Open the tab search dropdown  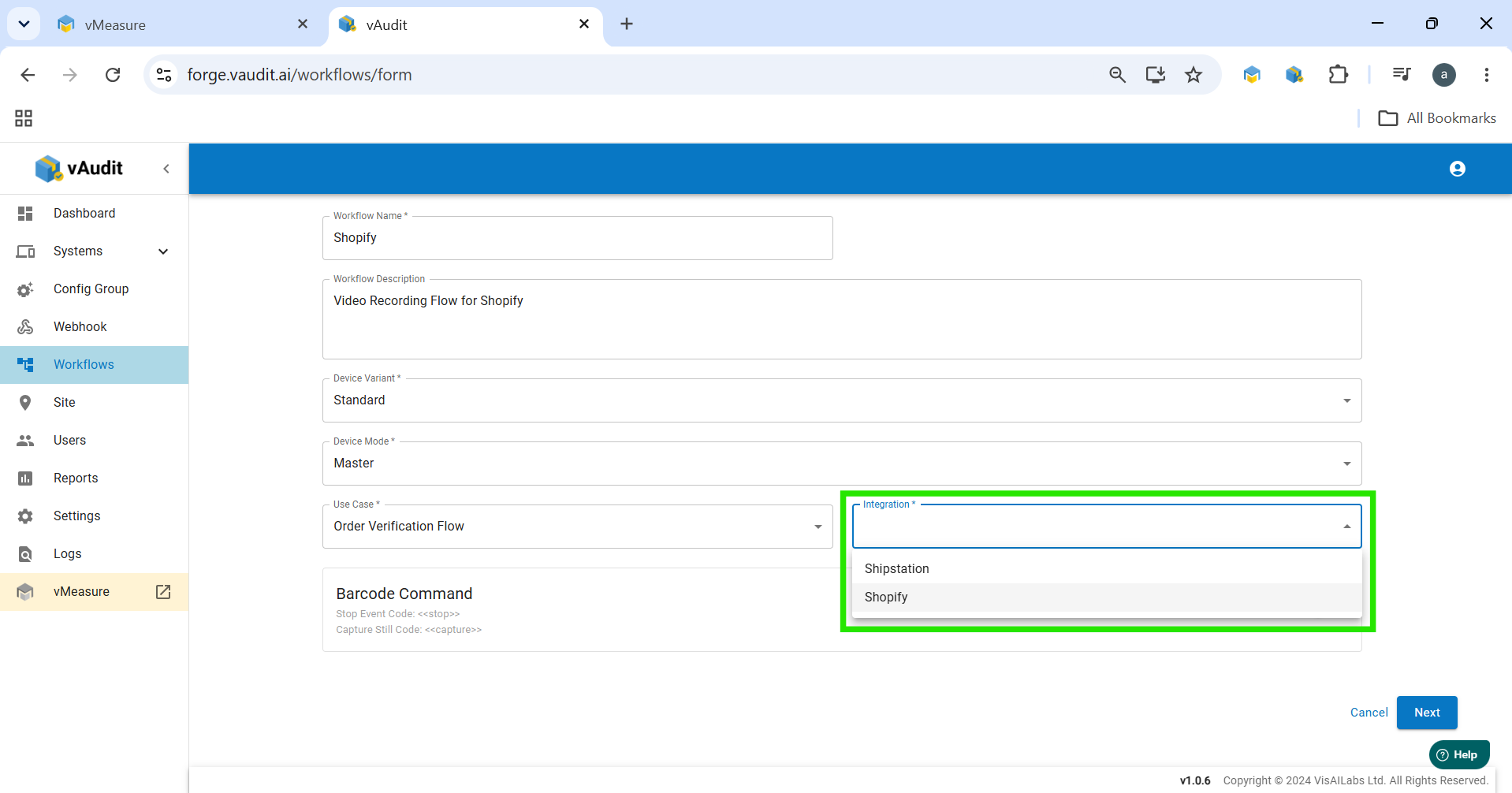click(24, 24)
